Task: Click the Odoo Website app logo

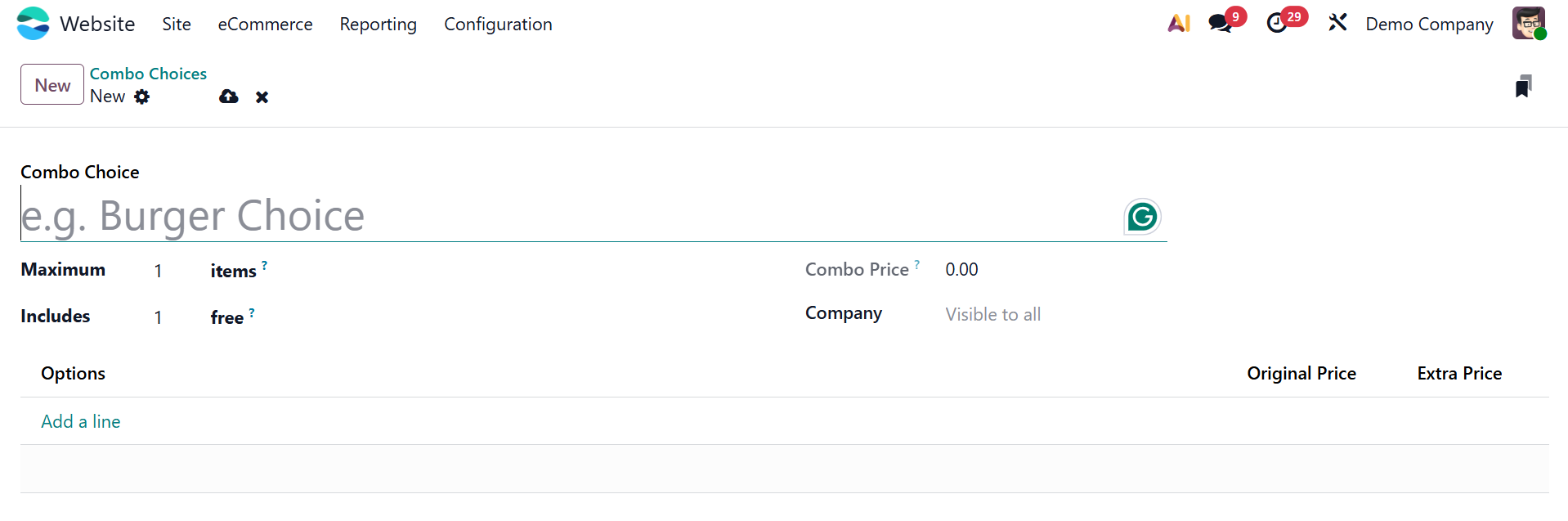Action: 33,24
